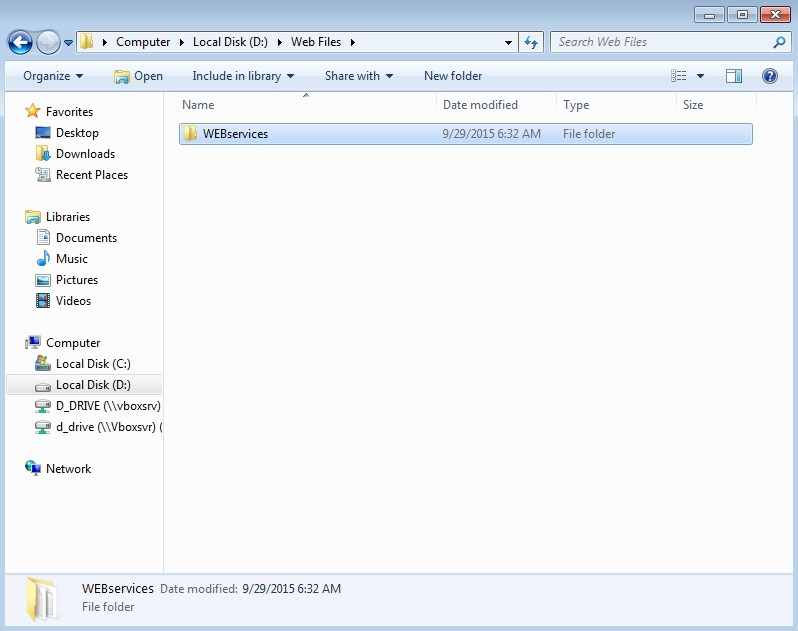Open the Share with dropdown

coord(358,76)
